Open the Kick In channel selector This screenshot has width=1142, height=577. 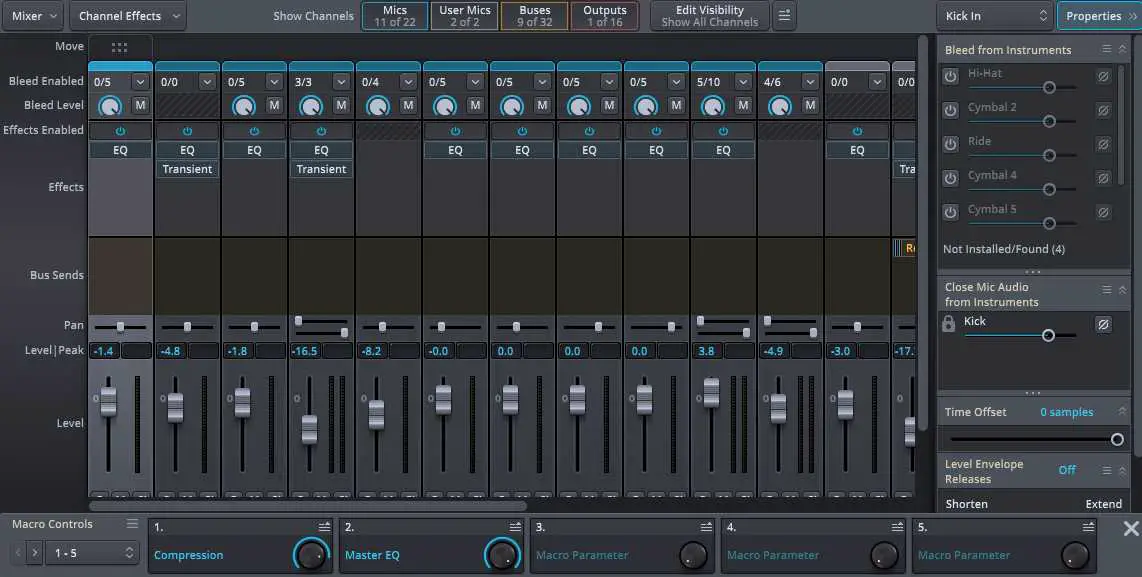click(994, 15)
